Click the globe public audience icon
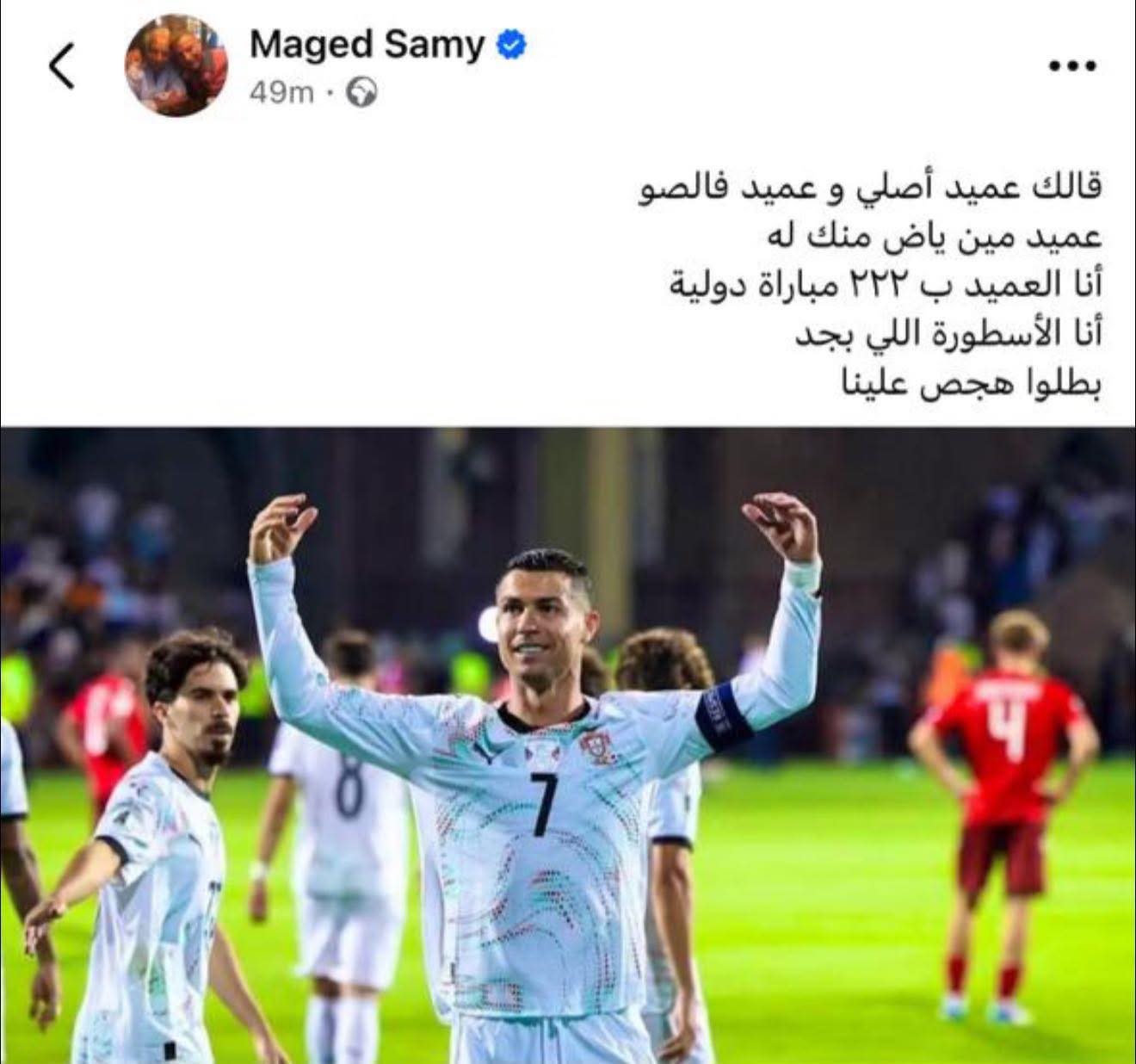The height and width of the screenshot is (1064, 1136). [x=361, y=93]
